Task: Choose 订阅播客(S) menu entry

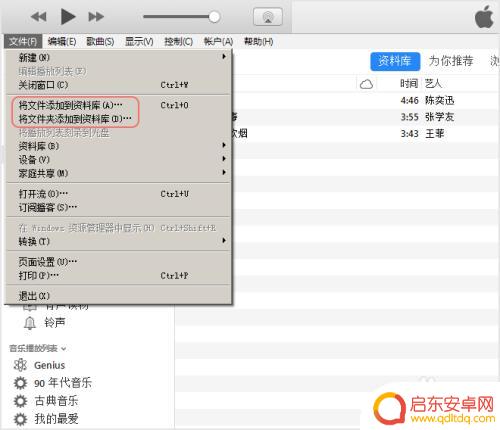Action: coord(119,207)
